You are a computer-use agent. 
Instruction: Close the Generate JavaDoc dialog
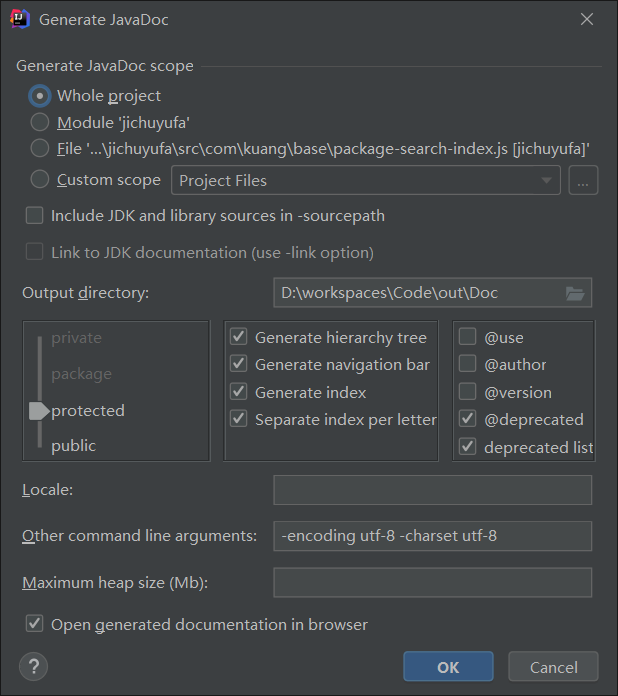[x=587, y=19]
